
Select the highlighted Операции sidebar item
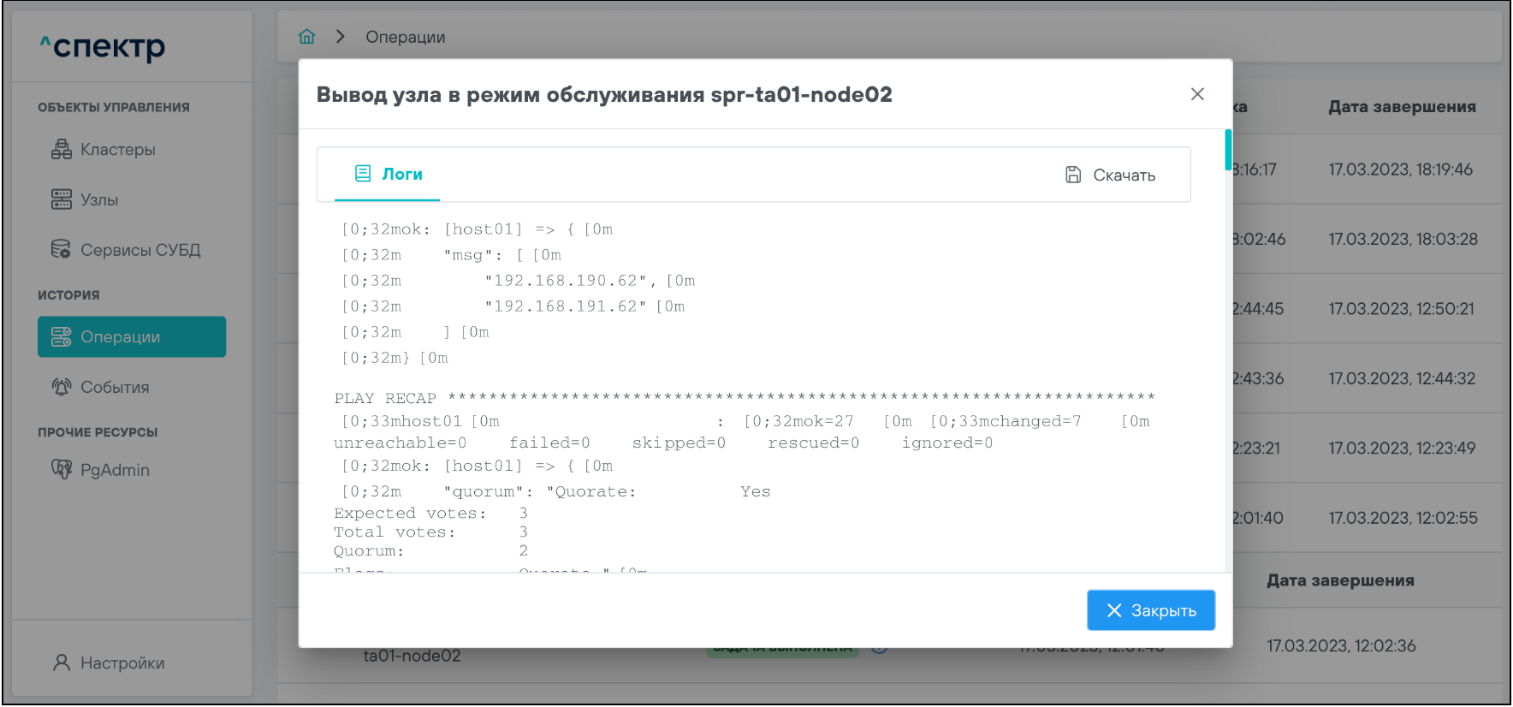pyautogui.click(x=131, y=337)
